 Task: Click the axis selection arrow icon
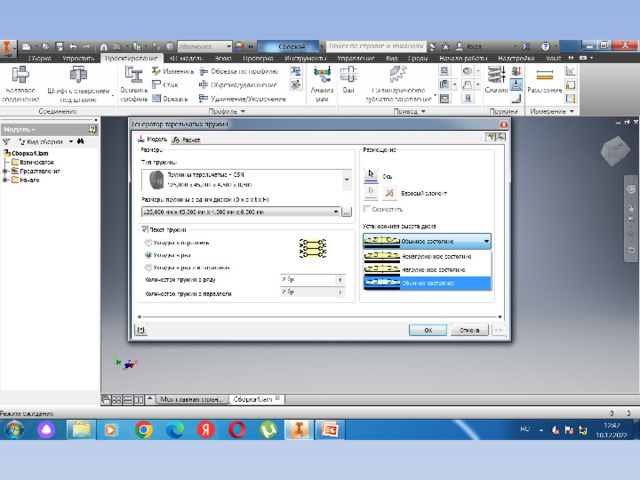(x=371, y=172)
